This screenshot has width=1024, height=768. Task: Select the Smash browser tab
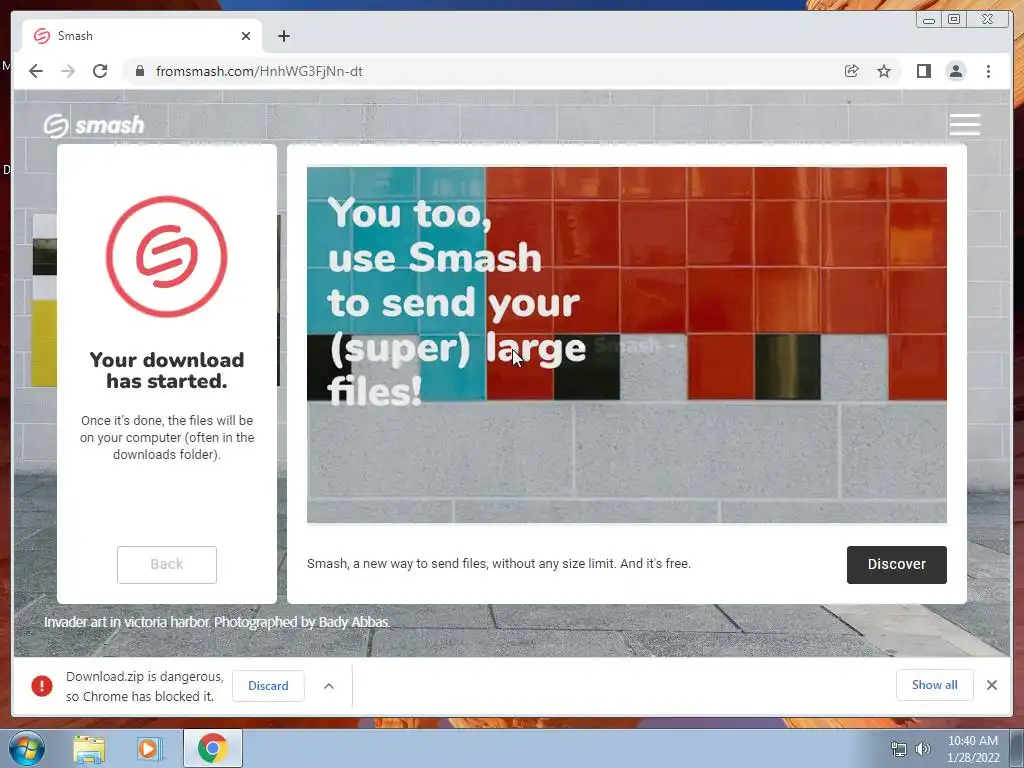click(142, 36)
